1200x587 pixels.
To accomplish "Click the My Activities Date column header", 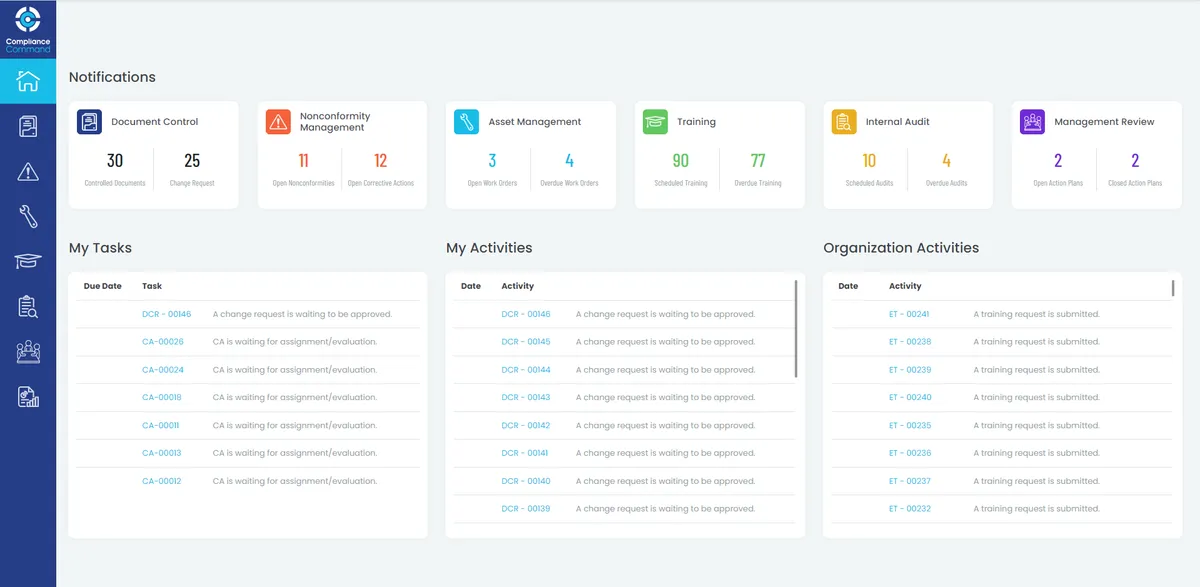I will pos(471,286).
